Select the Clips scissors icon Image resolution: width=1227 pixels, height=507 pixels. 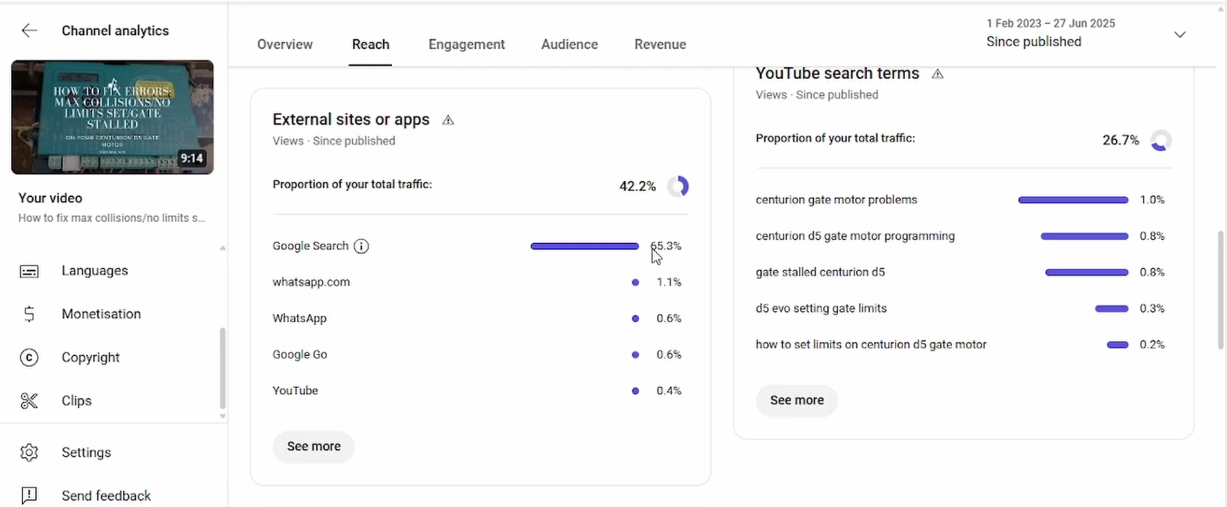pos(29,401)
